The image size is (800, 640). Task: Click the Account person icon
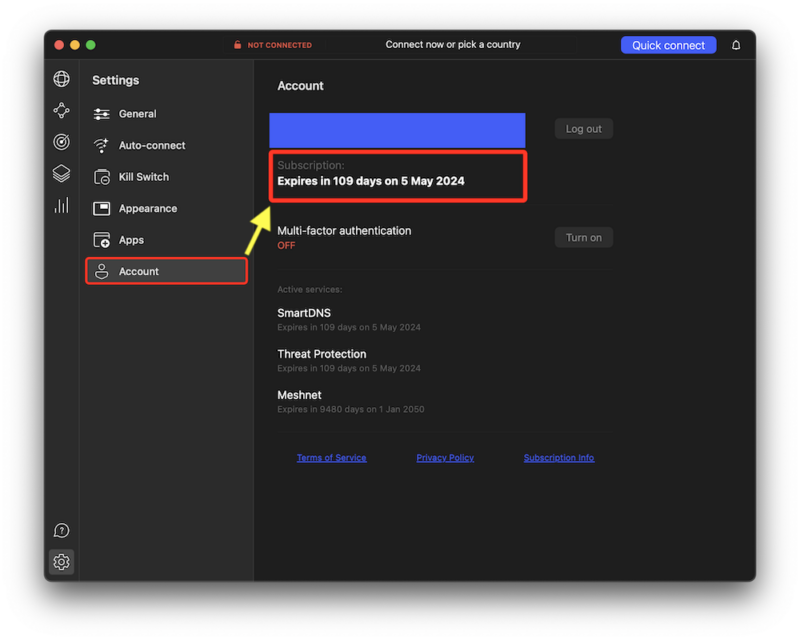102,272
